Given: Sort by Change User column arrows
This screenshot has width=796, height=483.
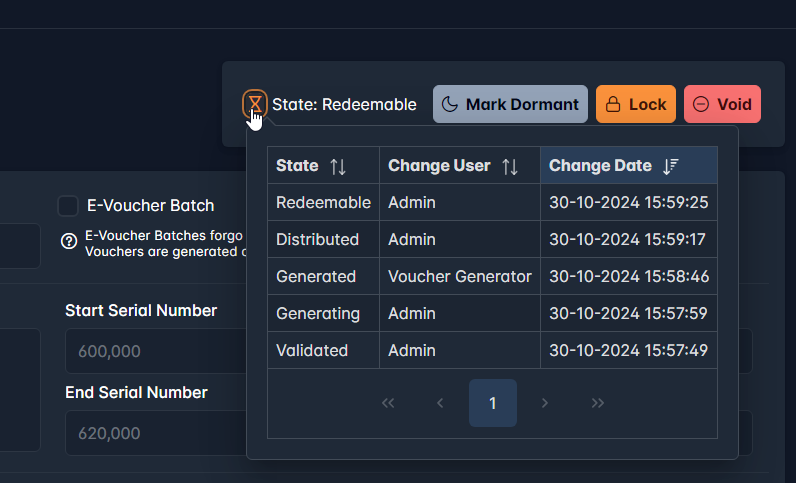Looking at the screenshot, I should tap(510, 166).
